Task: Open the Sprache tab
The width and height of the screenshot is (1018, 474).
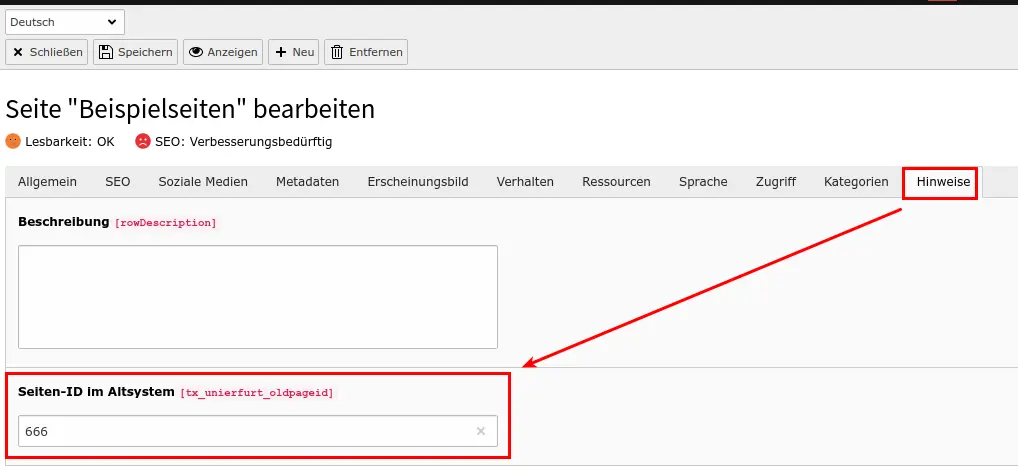Action: [x=703, y=182]
